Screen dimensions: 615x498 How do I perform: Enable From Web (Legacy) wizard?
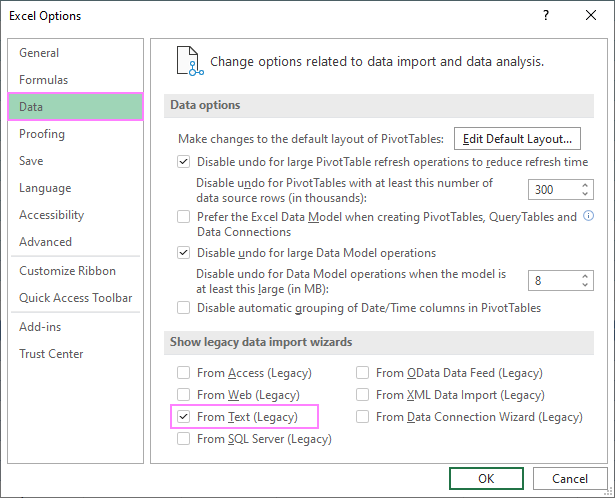pos(184,394)
